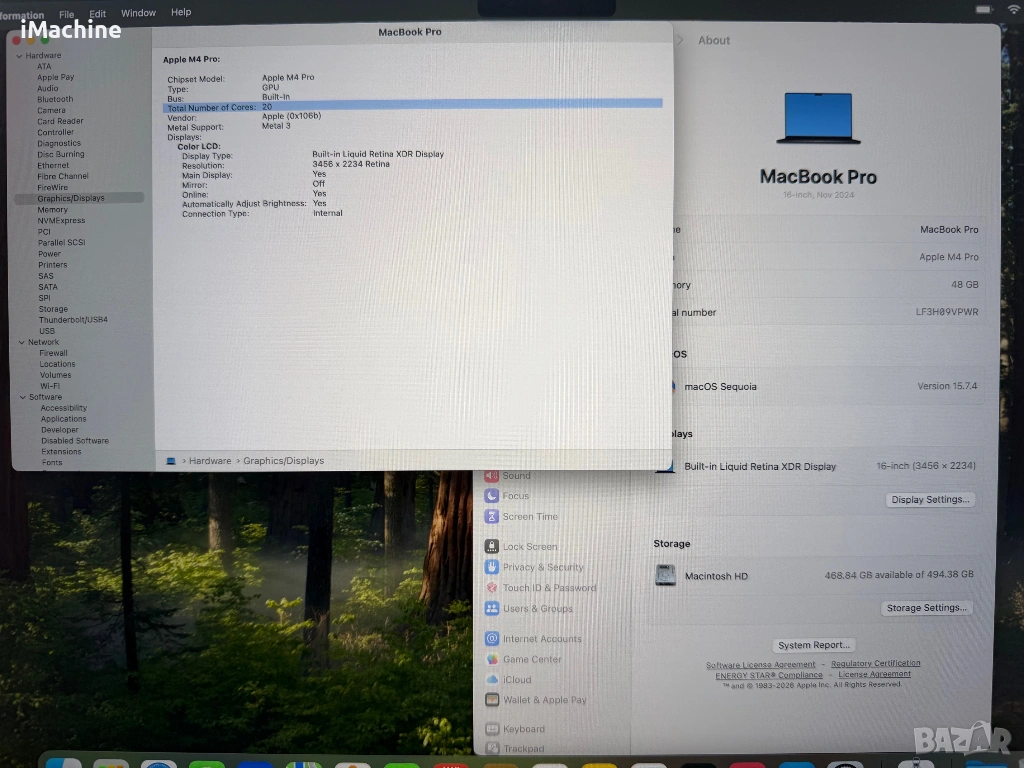
Task: Collapse the Network tree section
Action: [22, 342]
